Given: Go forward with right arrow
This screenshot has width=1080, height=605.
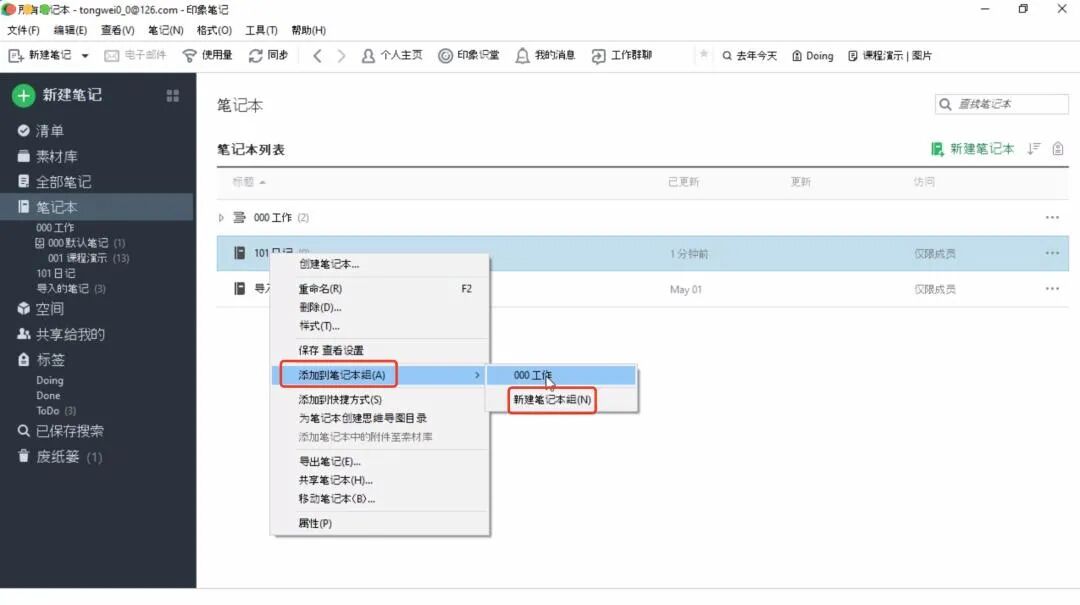Looking at the screenshot, I should (x=341, y=56).
